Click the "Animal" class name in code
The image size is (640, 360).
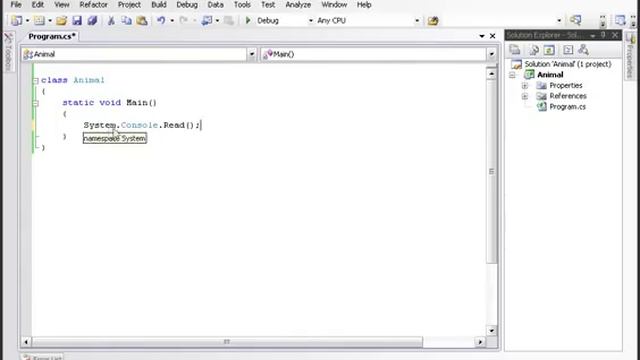coord(89,80)
